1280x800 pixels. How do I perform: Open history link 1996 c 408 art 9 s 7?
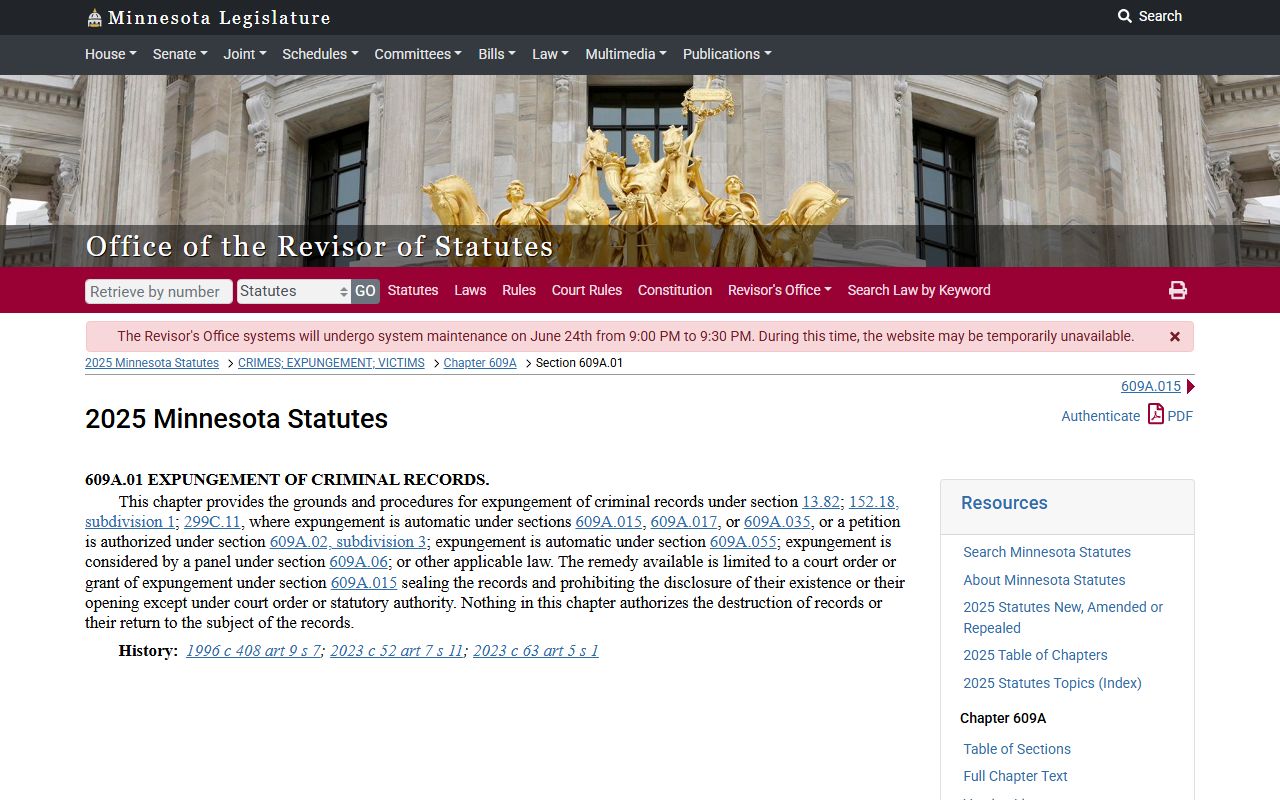253,651
